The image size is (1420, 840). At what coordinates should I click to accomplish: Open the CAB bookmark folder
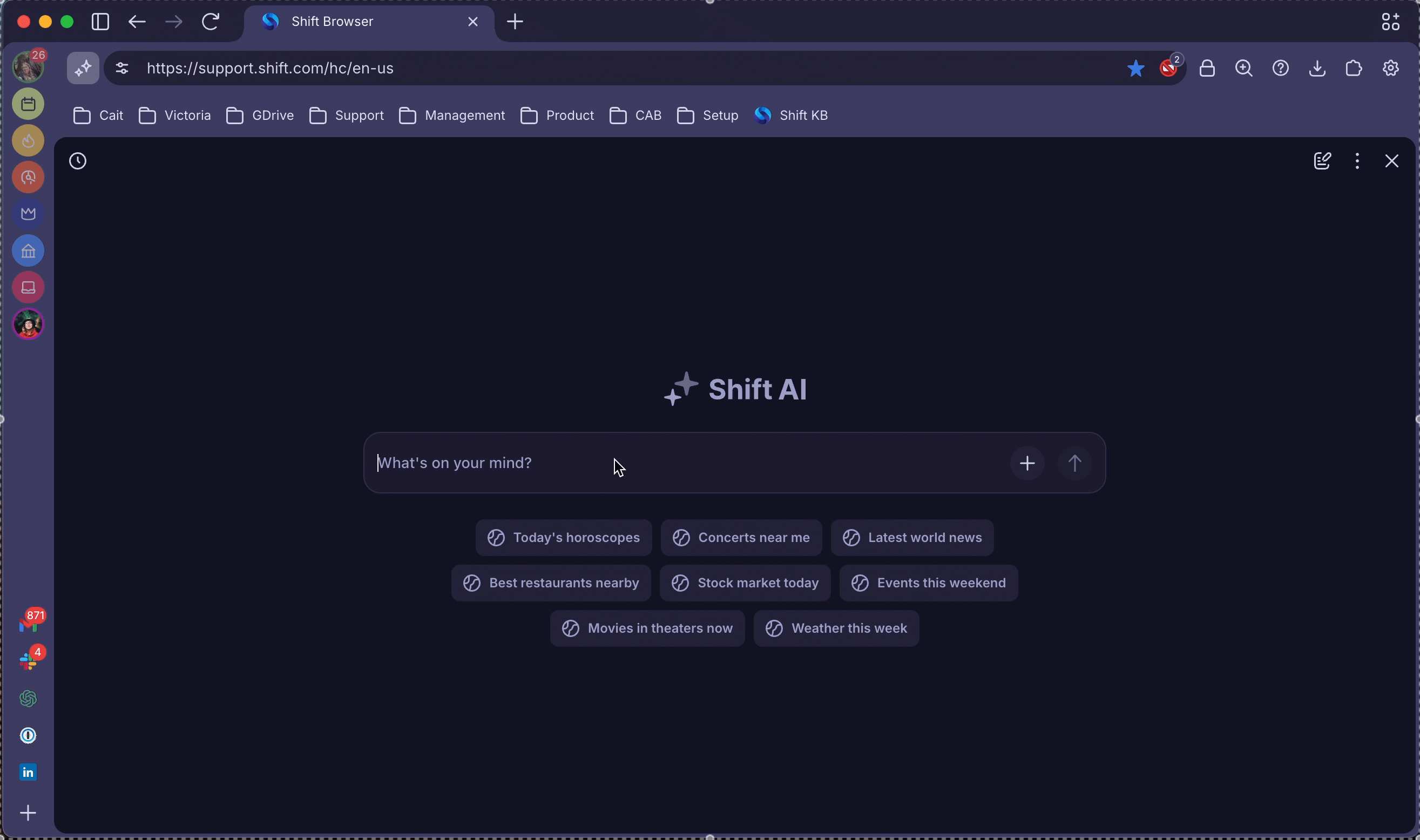(635, 116)
